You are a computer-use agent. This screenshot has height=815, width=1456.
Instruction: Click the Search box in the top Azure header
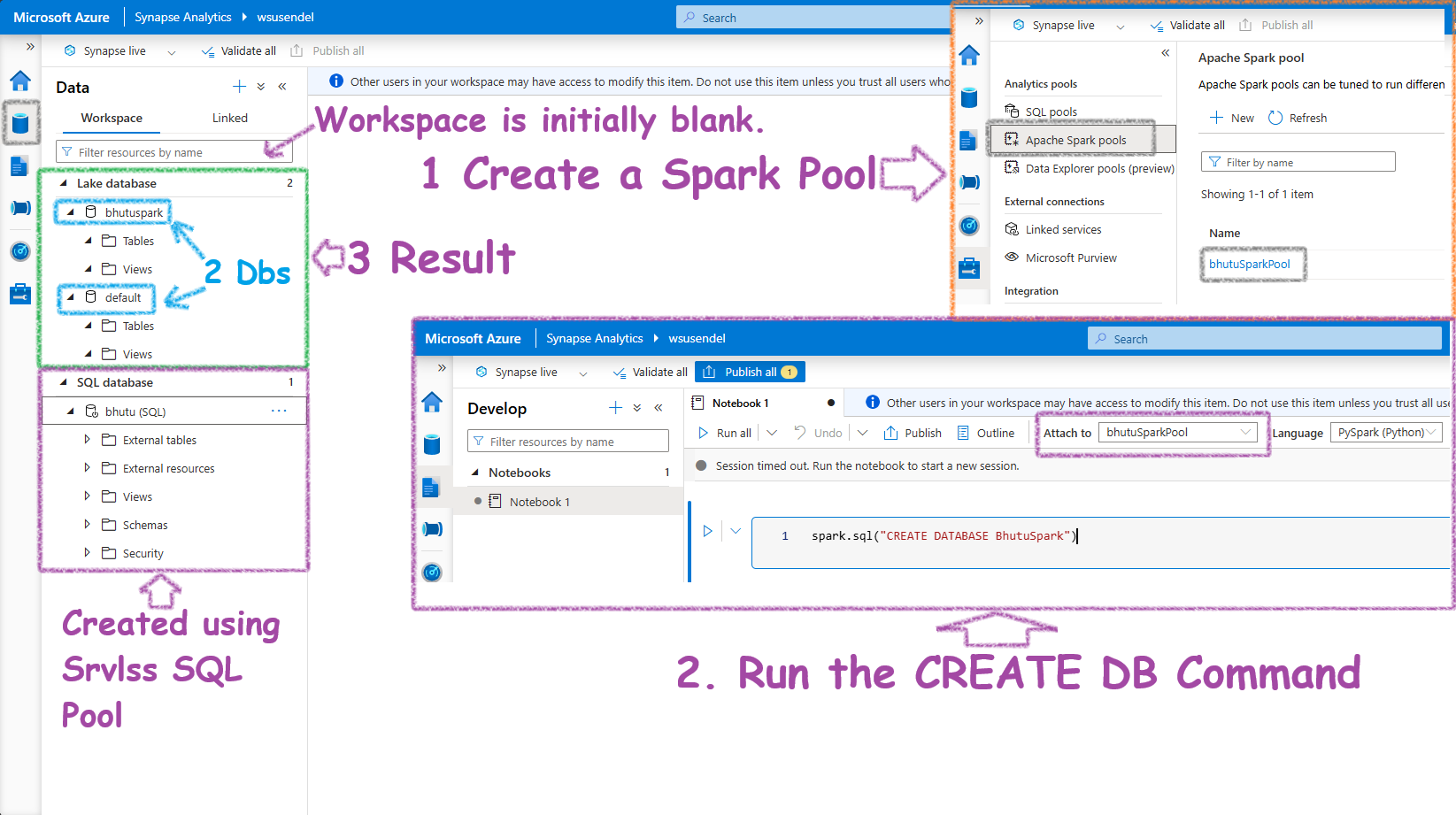(814, 18)
